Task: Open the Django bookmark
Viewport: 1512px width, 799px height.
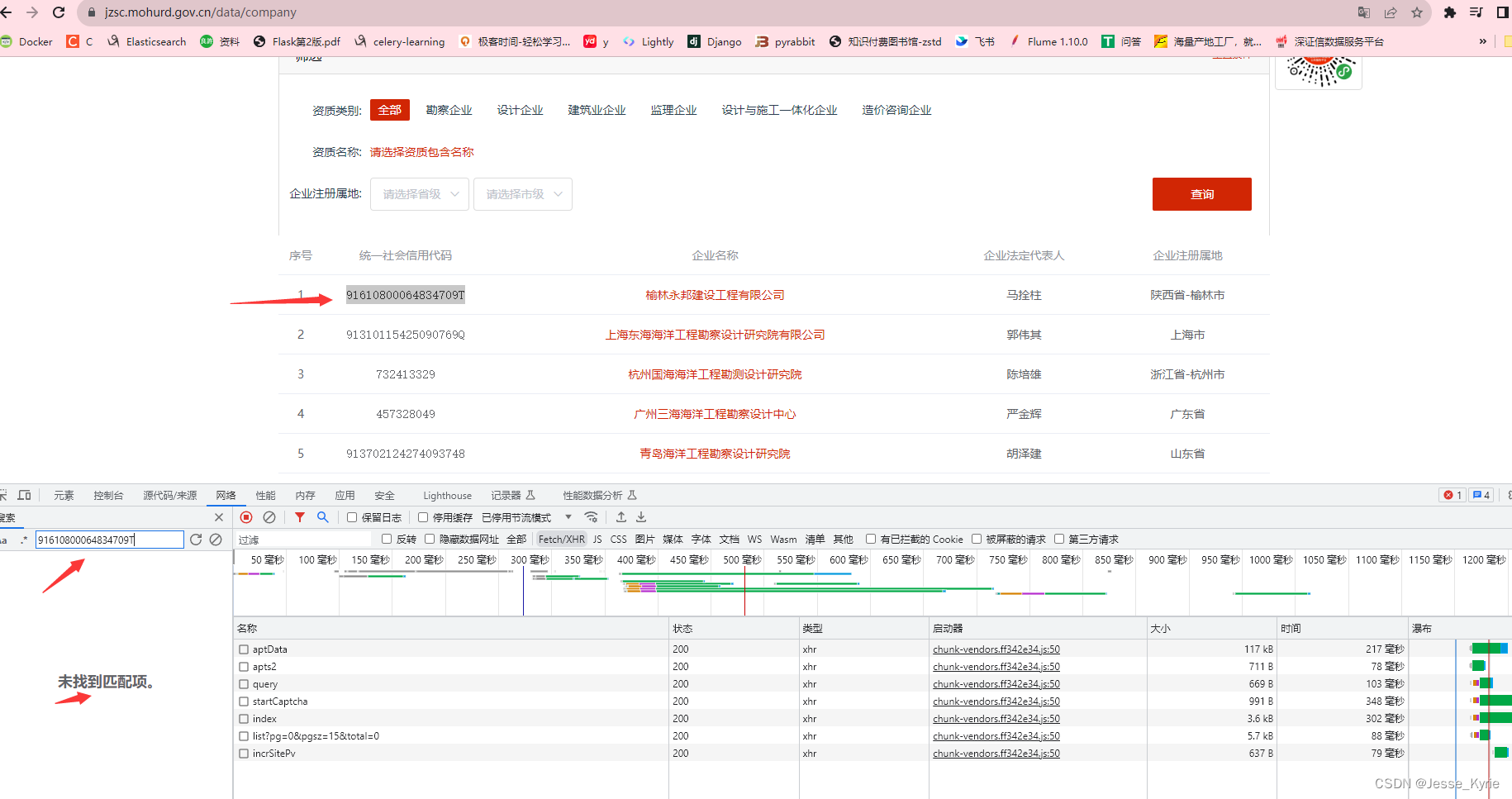Action: pyautogui.click(x=715, y=41)
